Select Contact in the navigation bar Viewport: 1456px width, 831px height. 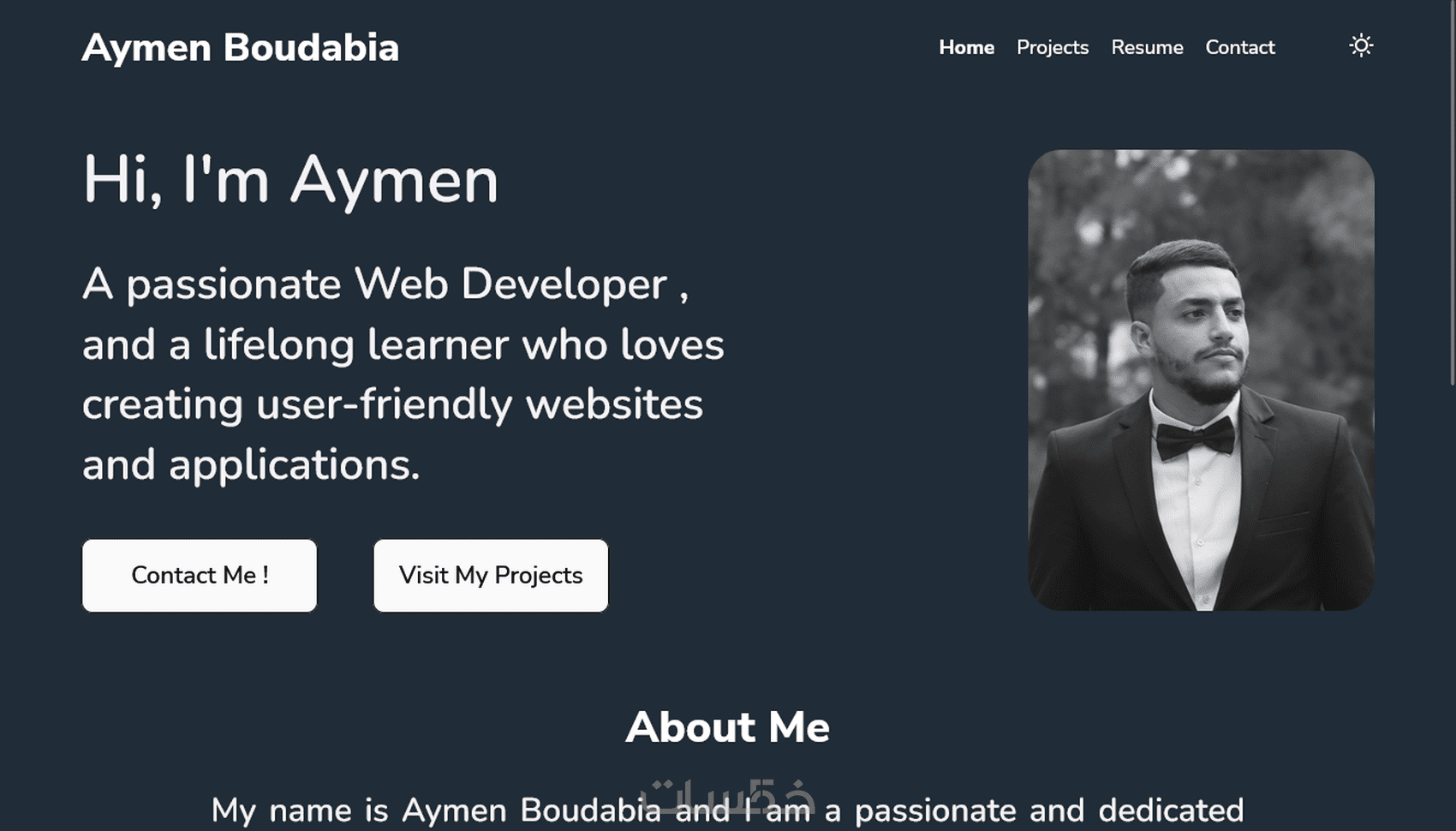(1240, 47)
